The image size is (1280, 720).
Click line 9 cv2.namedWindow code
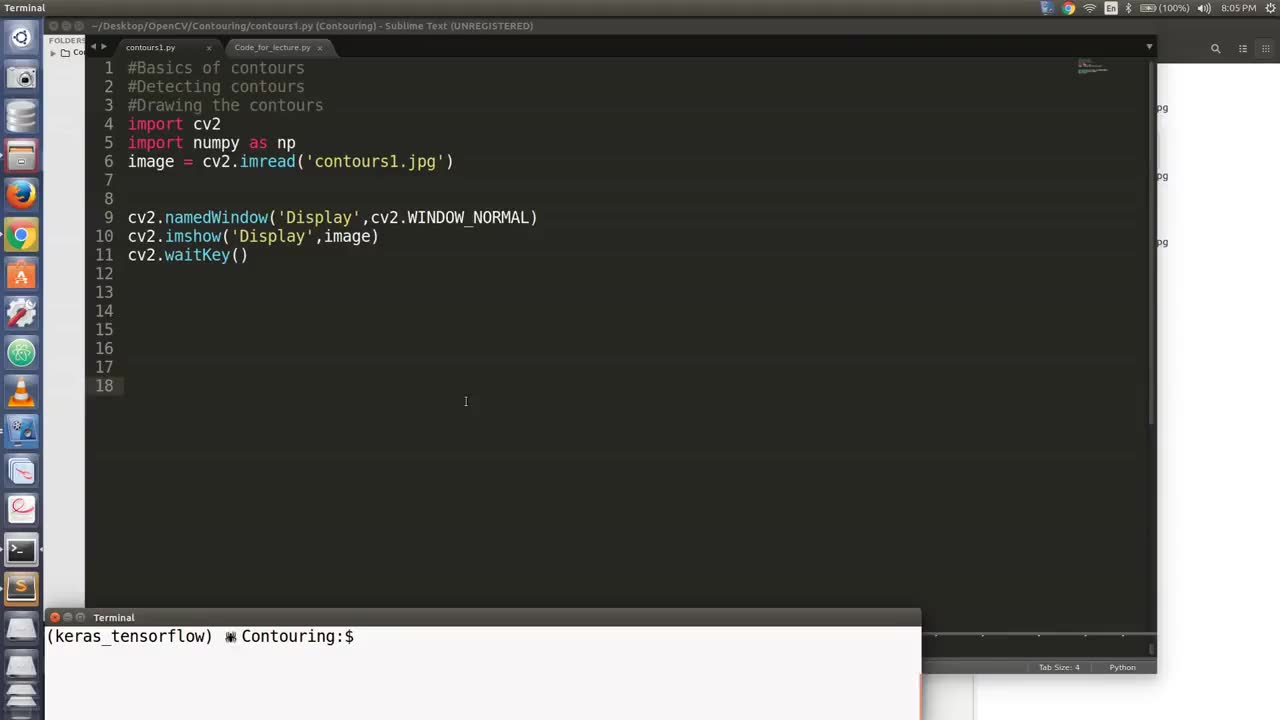(332, 217)
